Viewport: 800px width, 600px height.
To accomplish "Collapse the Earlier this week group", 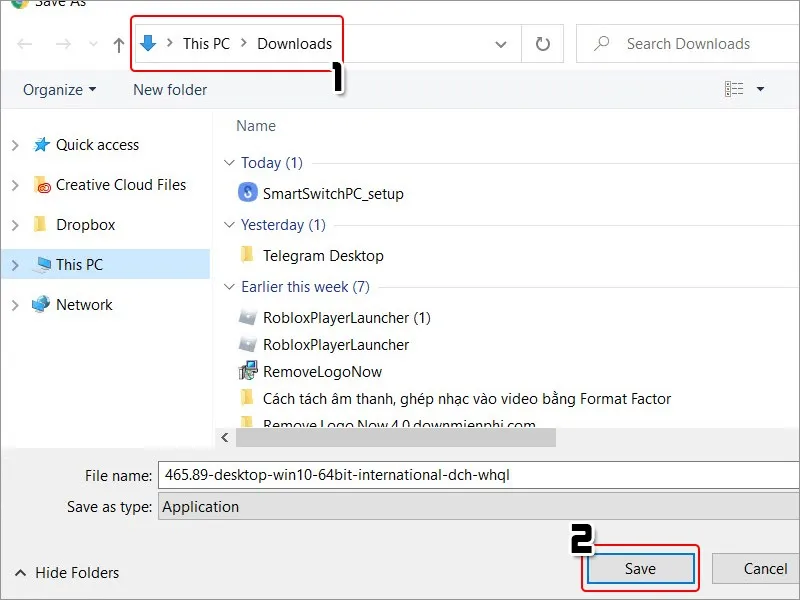I will point(230,287).
